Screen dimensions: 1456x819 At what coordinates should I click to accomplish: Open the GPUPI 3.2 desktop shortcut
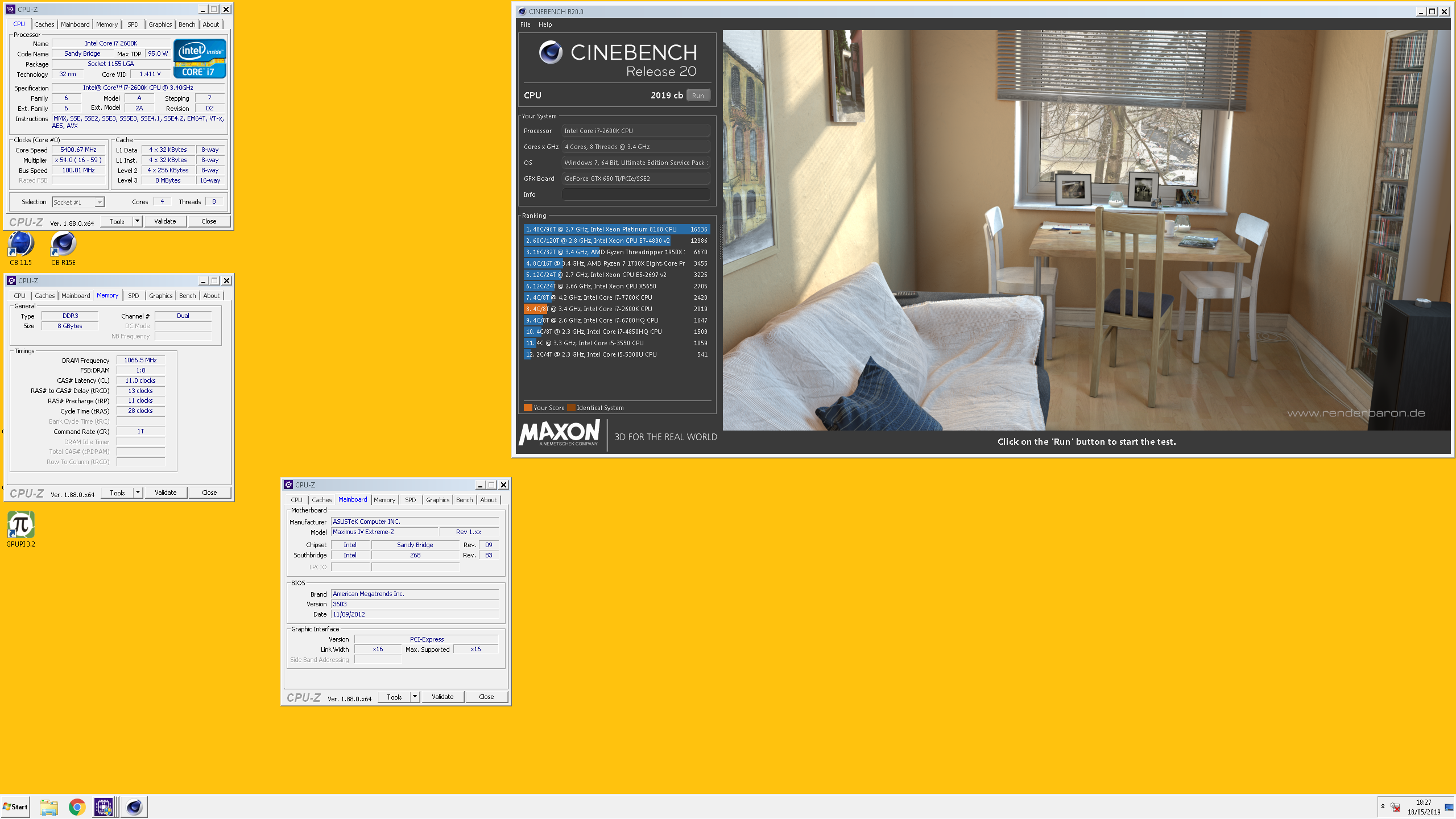tap(21, 529)
